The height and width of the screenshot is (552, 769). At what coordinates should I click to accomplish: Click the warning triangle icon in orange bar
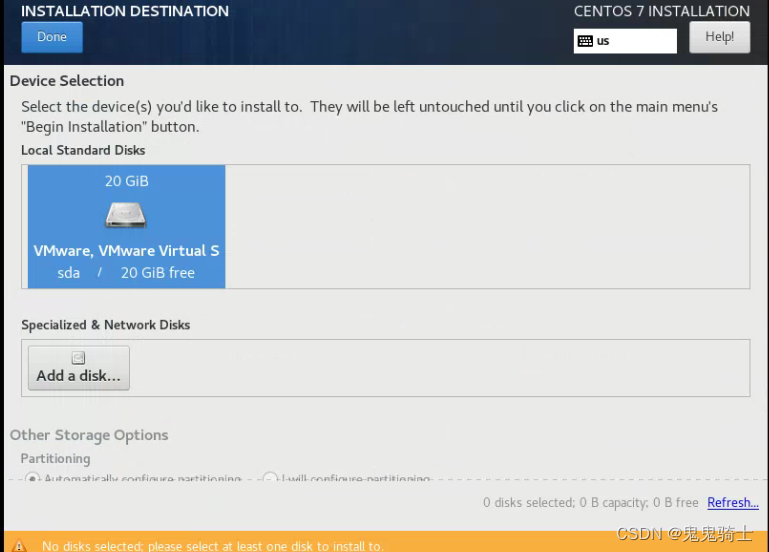tap(19, 545)
